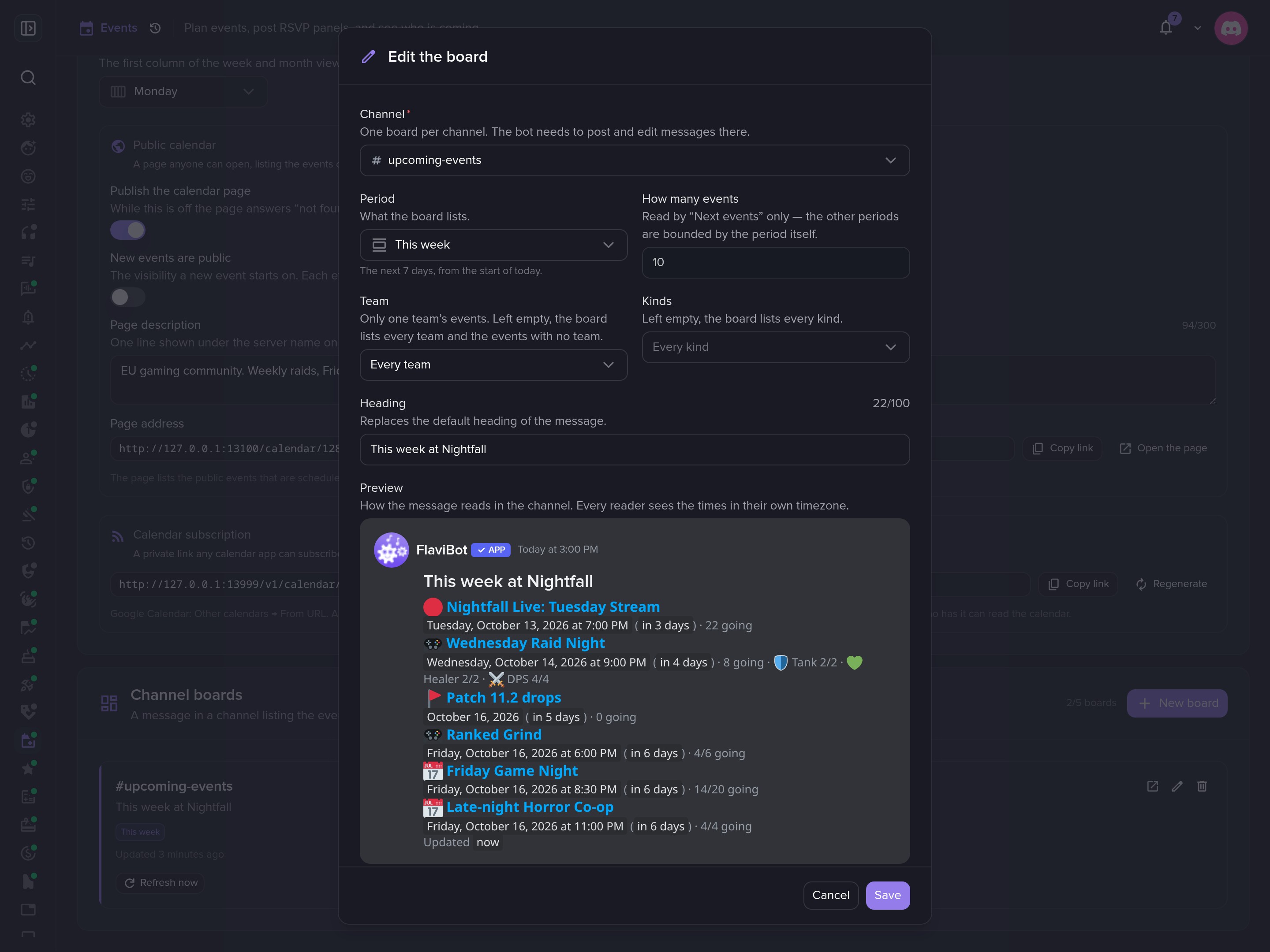Click the New board button
The height and width of the screenshot is (952, 1270).
(1177, 703)
